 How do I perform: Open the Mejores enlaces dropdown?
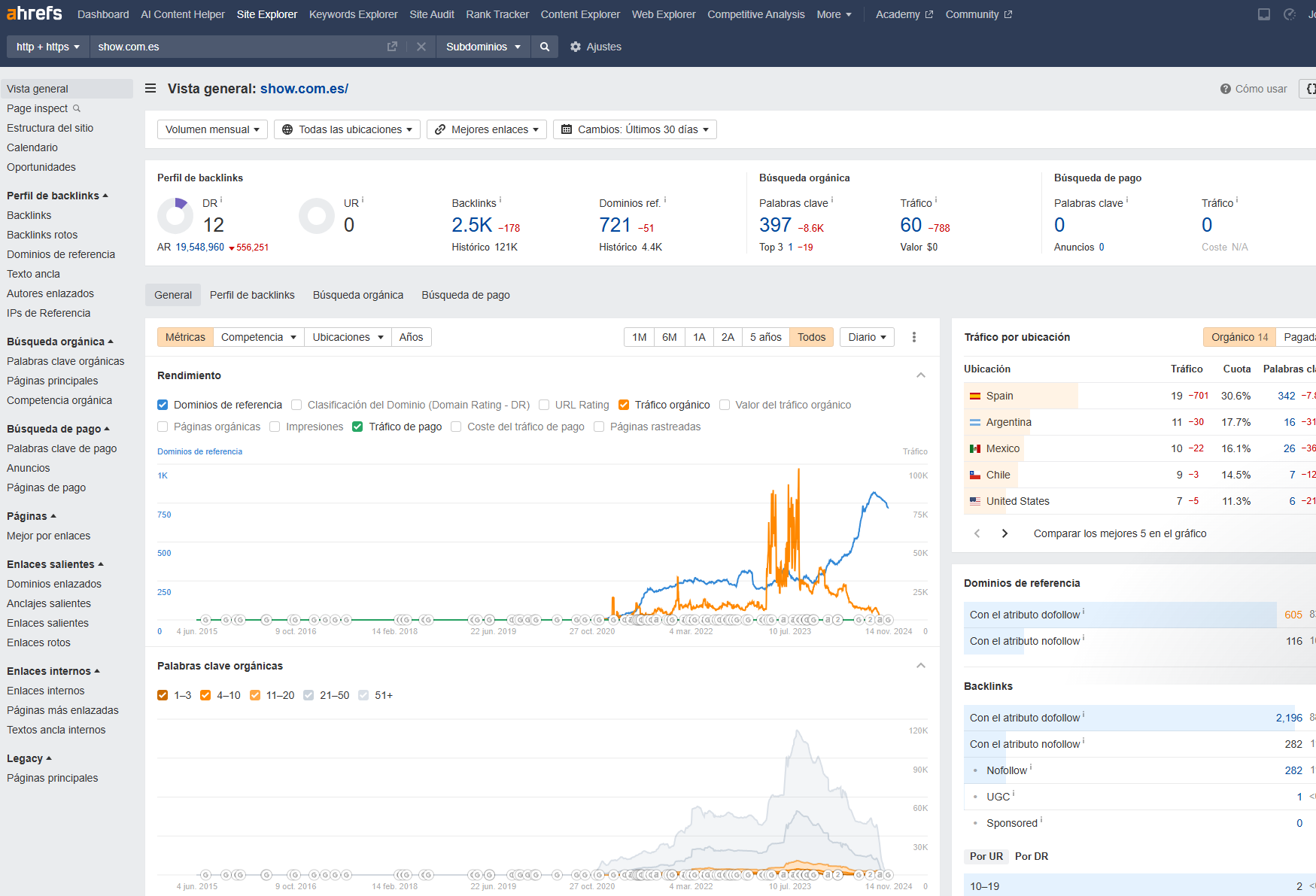tap(487, 129)
